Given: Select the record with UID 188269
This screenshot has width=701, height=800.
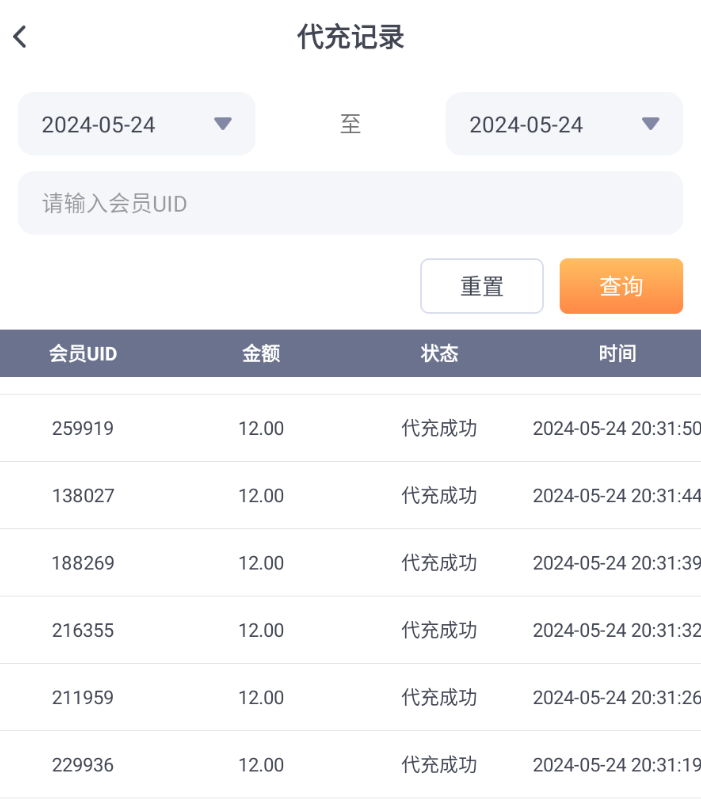Looking at the screenshot, I should click(x=83, y=563).
